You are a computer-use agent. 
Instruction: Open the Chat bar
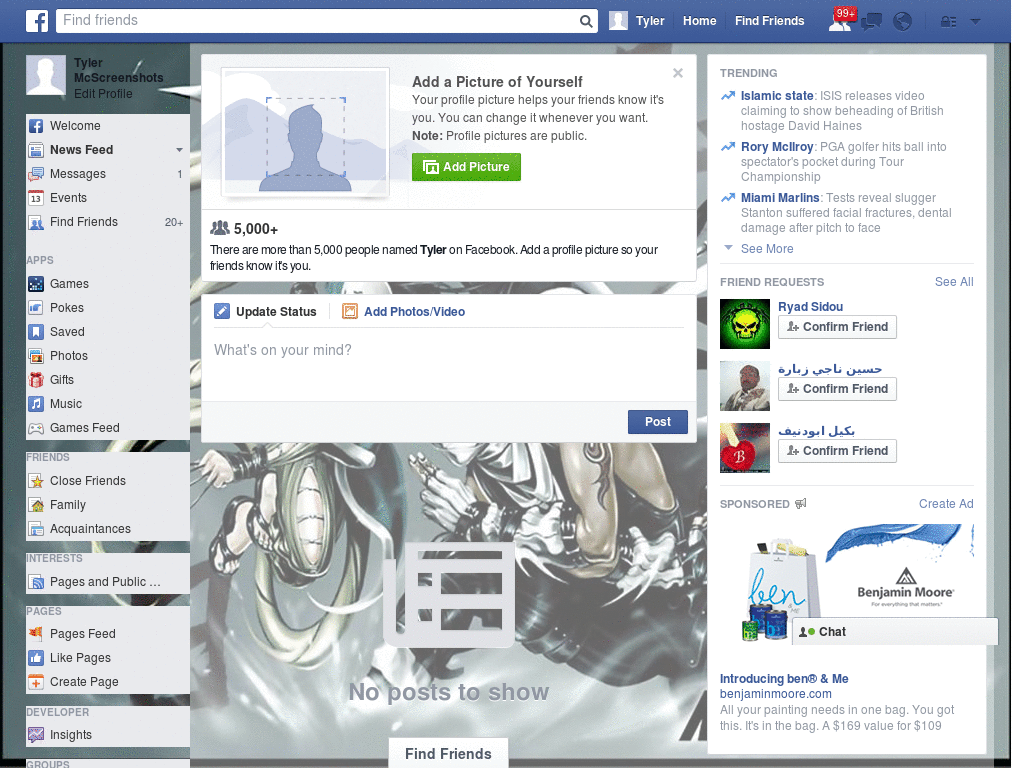895,632
